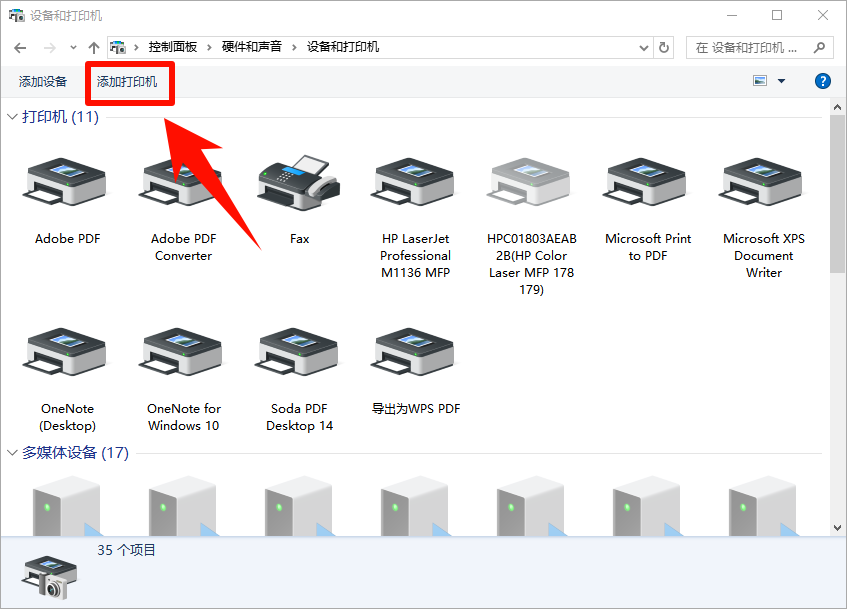Image resolution: width=847 pixels, height=609 pixels.
Task: Select Microsoft XPS Document Writer printer
Action: tap(763, 182)
